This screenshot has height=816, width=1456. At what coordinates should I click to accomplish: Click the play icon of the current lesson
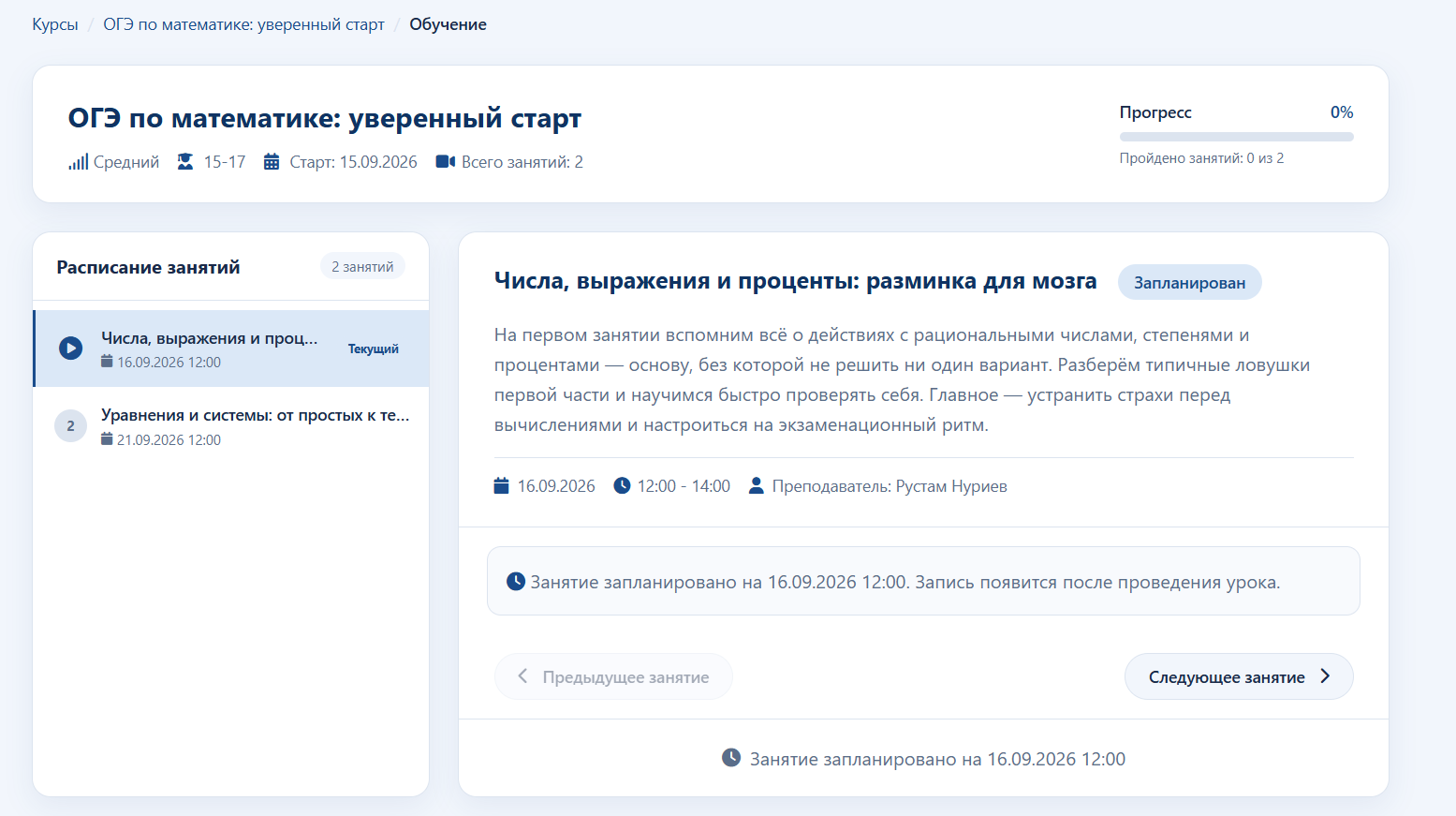[70, 349]
